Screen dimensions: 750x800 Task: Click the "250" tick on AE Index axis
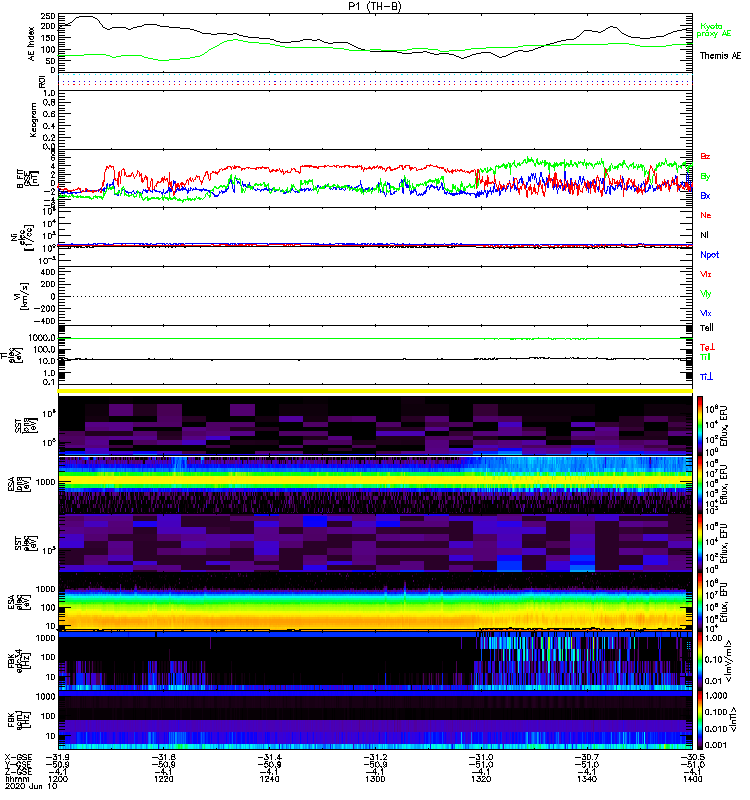[48, 16]
